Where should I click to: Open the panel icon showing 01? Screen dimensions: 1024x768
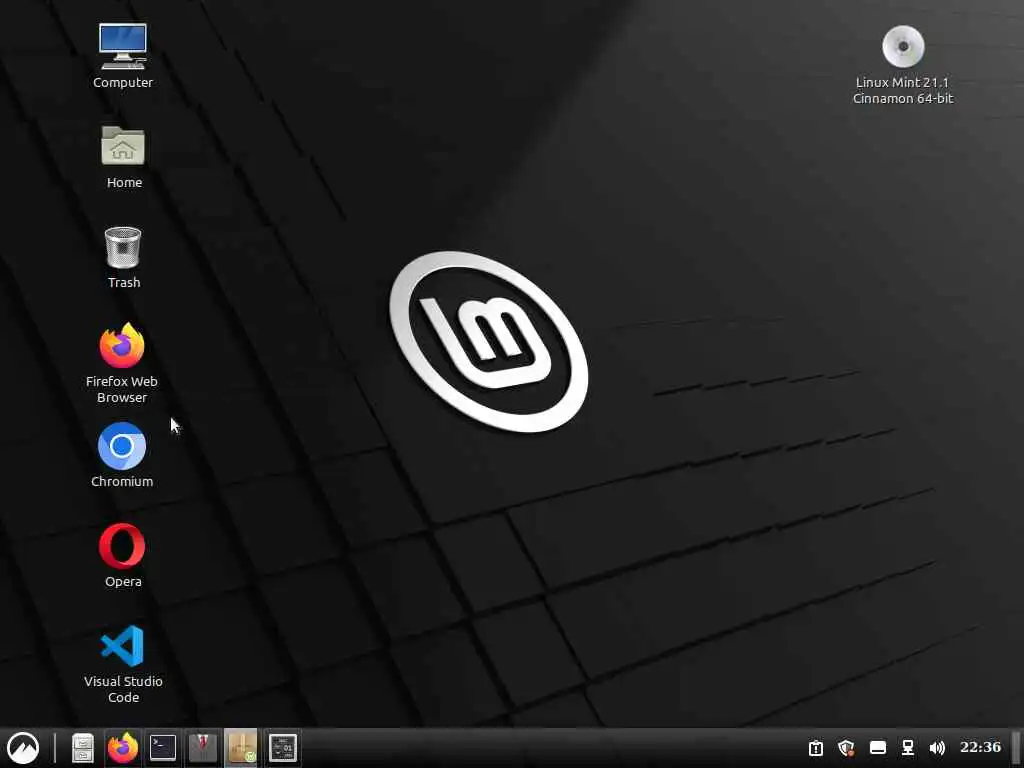pyautogui.click(x=283, y=748)
